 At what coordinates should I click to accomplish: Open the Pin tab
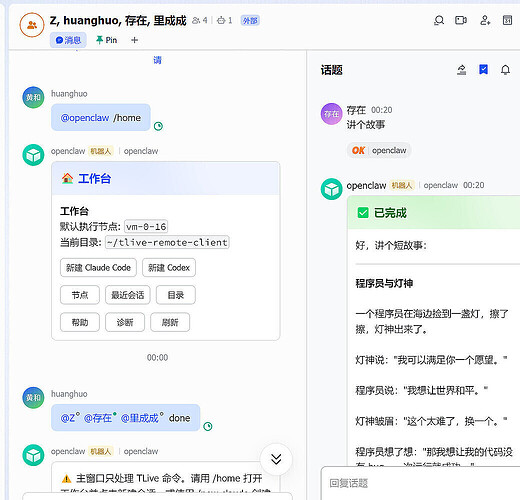106,40
